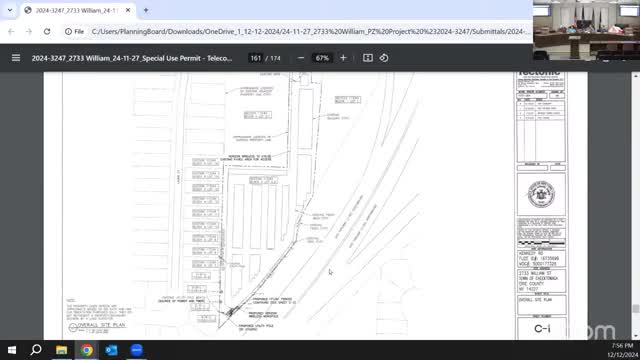
Task: Go back to the previous page
Action: 11,31
